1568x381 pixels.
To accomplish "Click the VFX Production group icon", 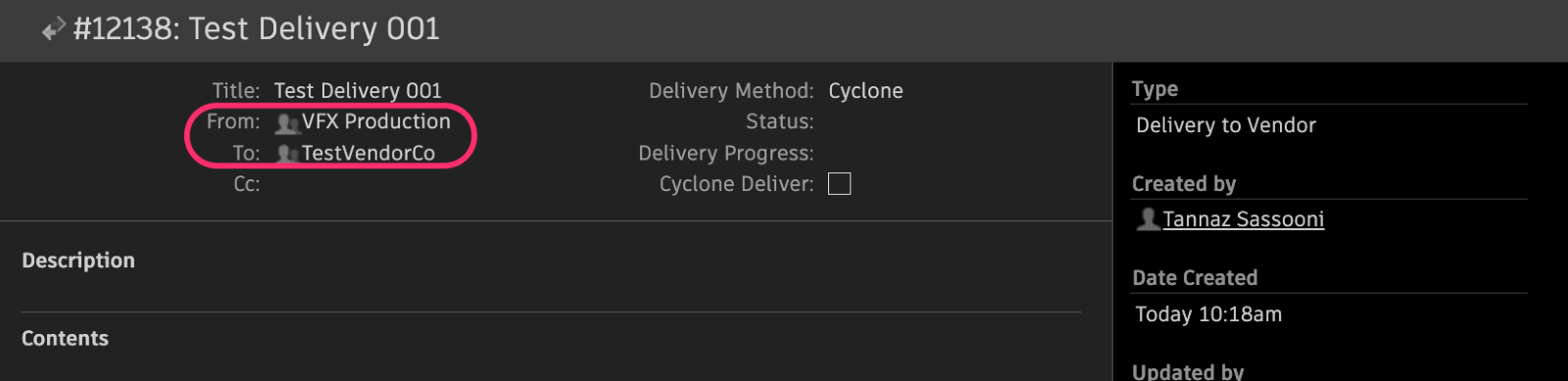I will tap(286, 123).
